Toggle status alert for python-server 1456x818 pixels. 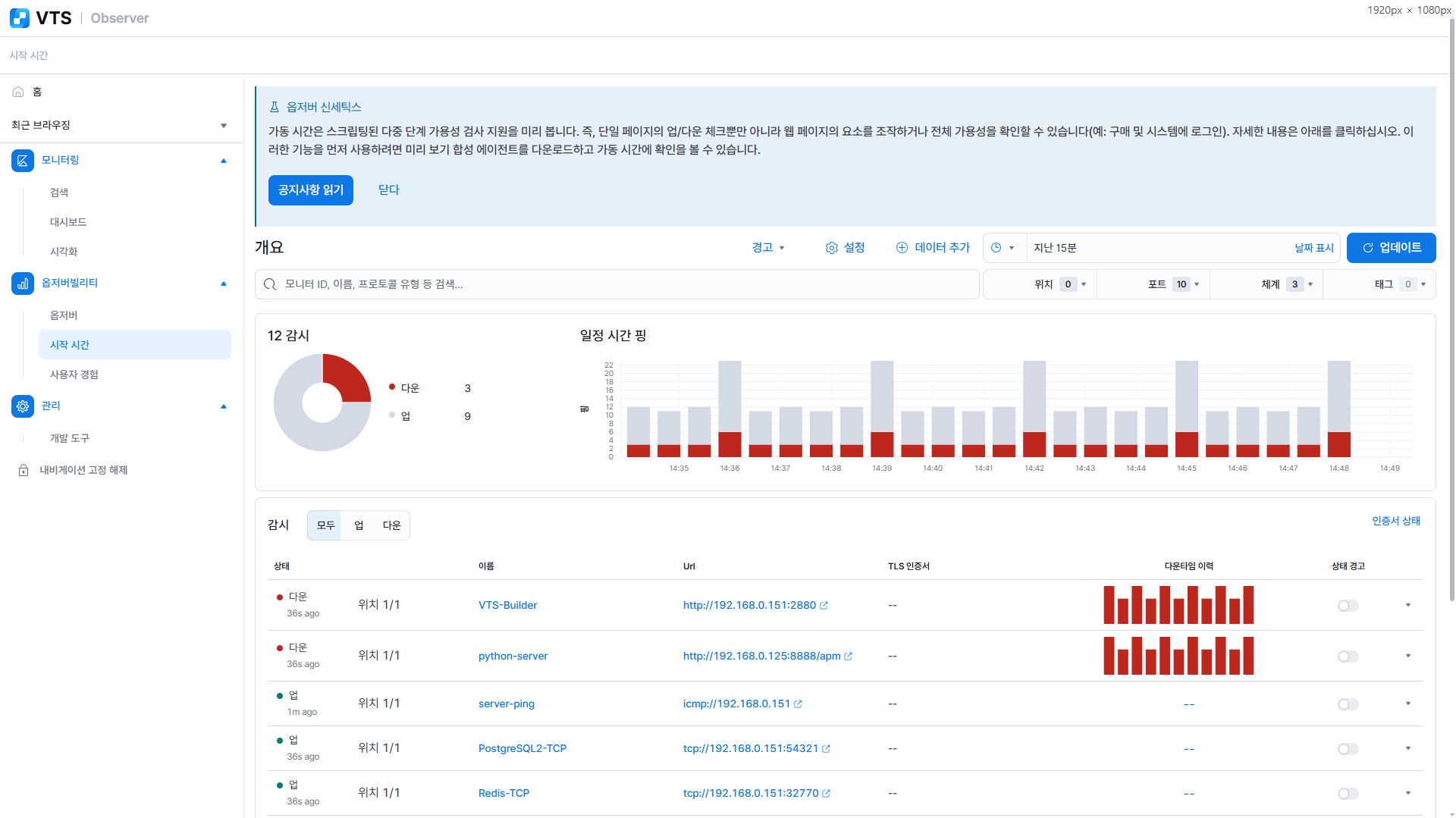(x=1348, y=657)
